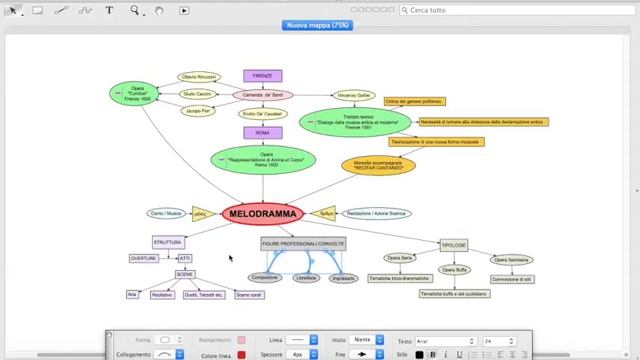Screen dimensions: 640x360
Task: Select the Compositore node
Action: [265, 278]
